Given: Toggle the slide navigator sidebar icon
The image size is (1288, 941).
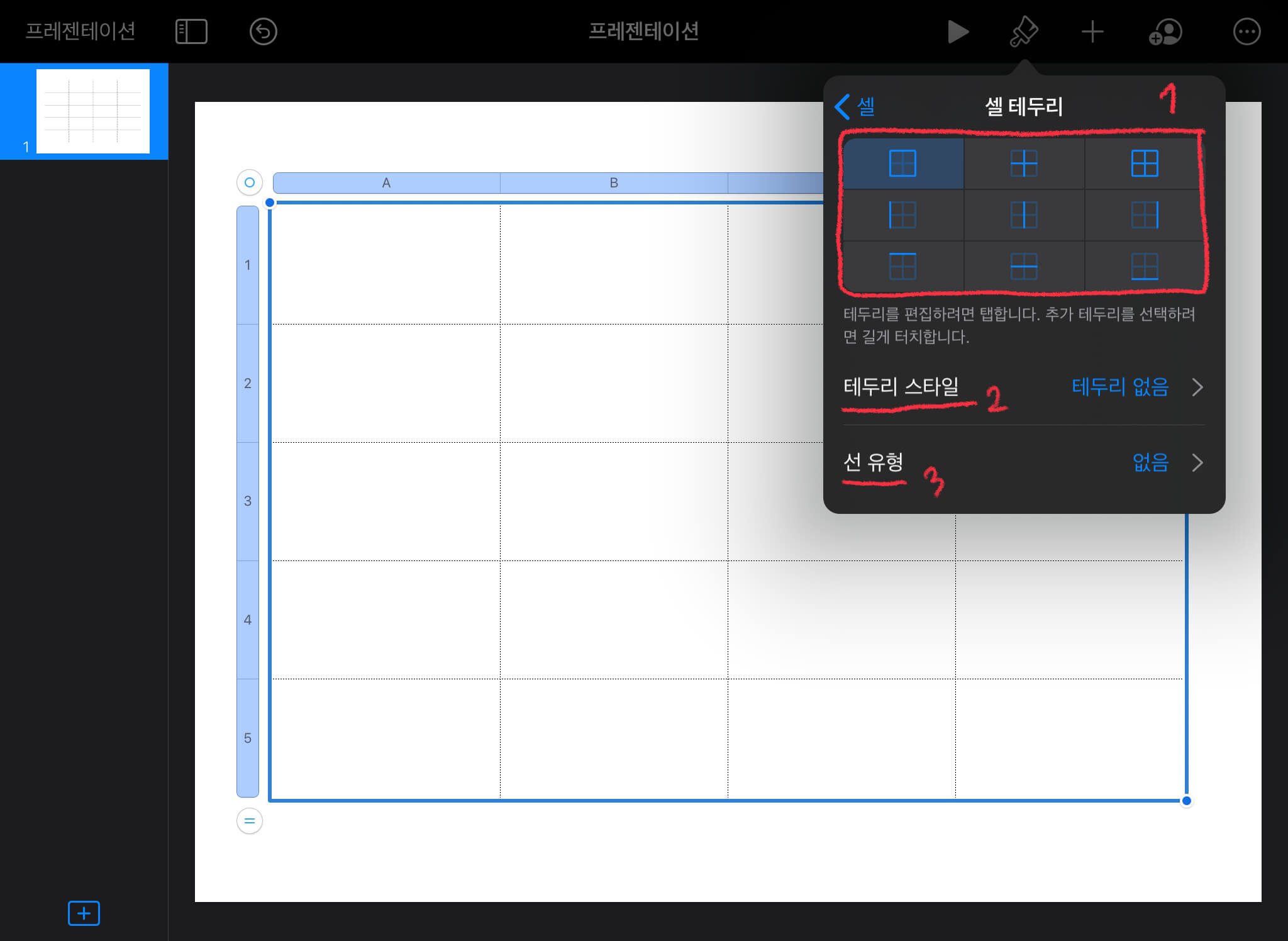Looking at the screenshot, I should 191,31.
